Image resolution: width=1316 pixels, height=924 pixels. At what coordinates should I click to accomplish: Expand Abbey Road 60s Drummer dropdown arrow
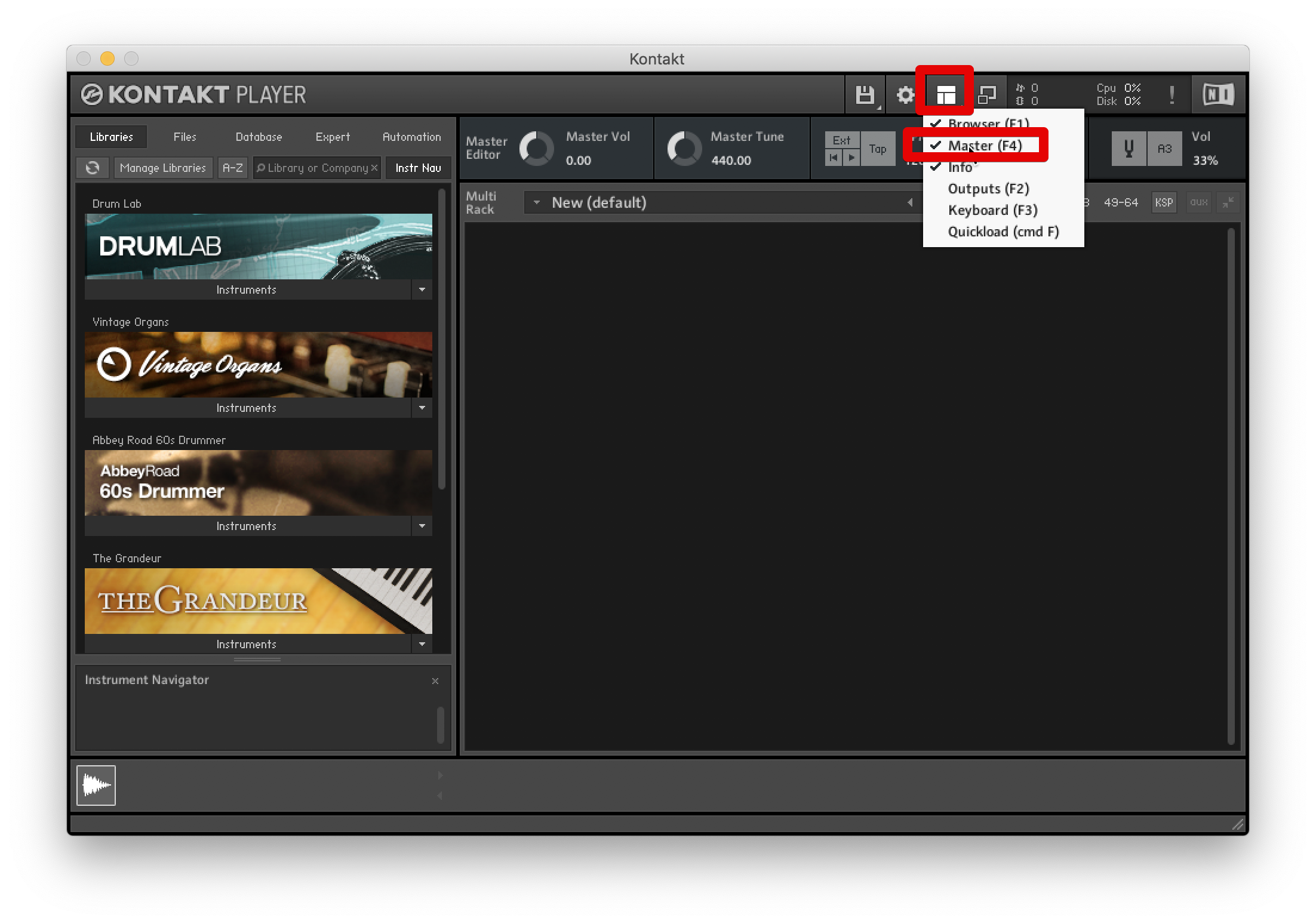[422, 526]
